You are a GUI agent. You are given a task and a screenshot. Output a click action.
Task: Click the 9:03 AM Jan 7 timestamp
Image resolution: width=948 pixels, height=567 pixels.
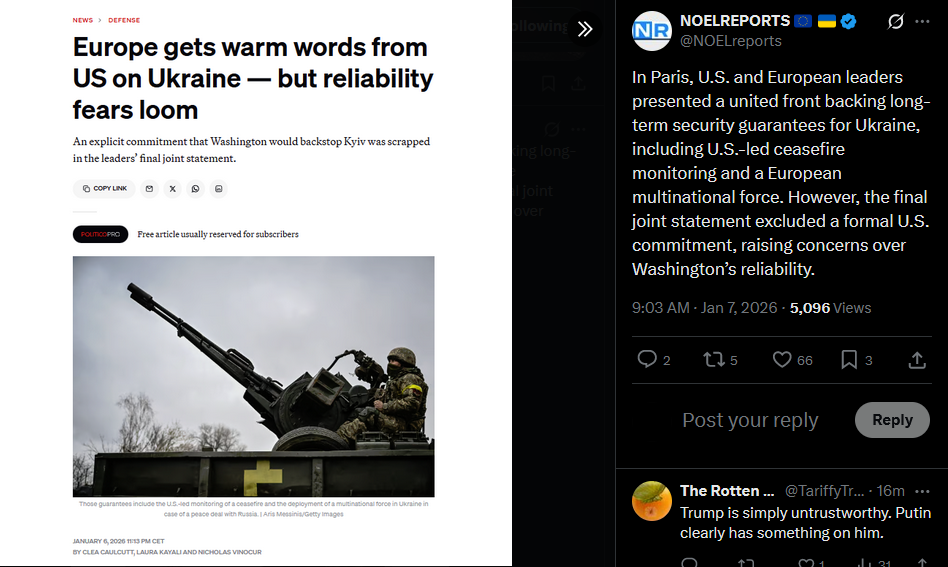pyautogui.click(x=704, y=308)
